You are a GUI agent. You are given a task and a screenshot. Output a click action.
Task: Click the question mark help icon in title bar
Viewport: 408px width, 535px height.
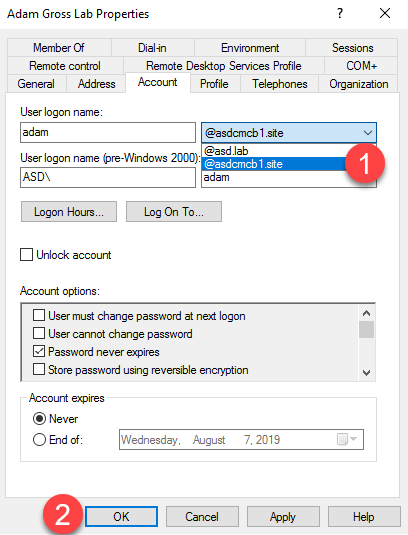click(x=340, y=13)
